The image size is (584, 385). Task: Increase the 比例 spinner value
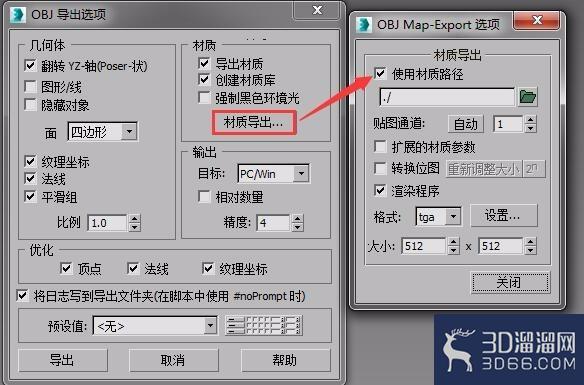click(x=134, y=219)
